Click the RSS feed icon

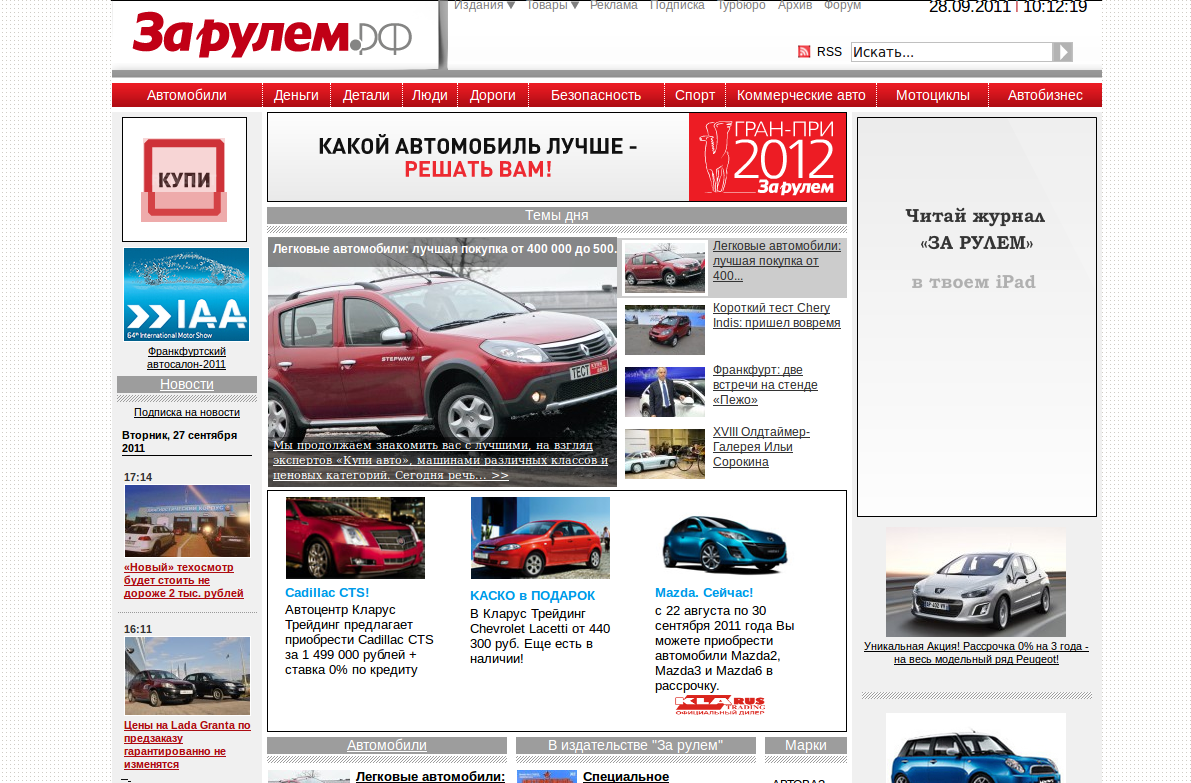[804, 52]
